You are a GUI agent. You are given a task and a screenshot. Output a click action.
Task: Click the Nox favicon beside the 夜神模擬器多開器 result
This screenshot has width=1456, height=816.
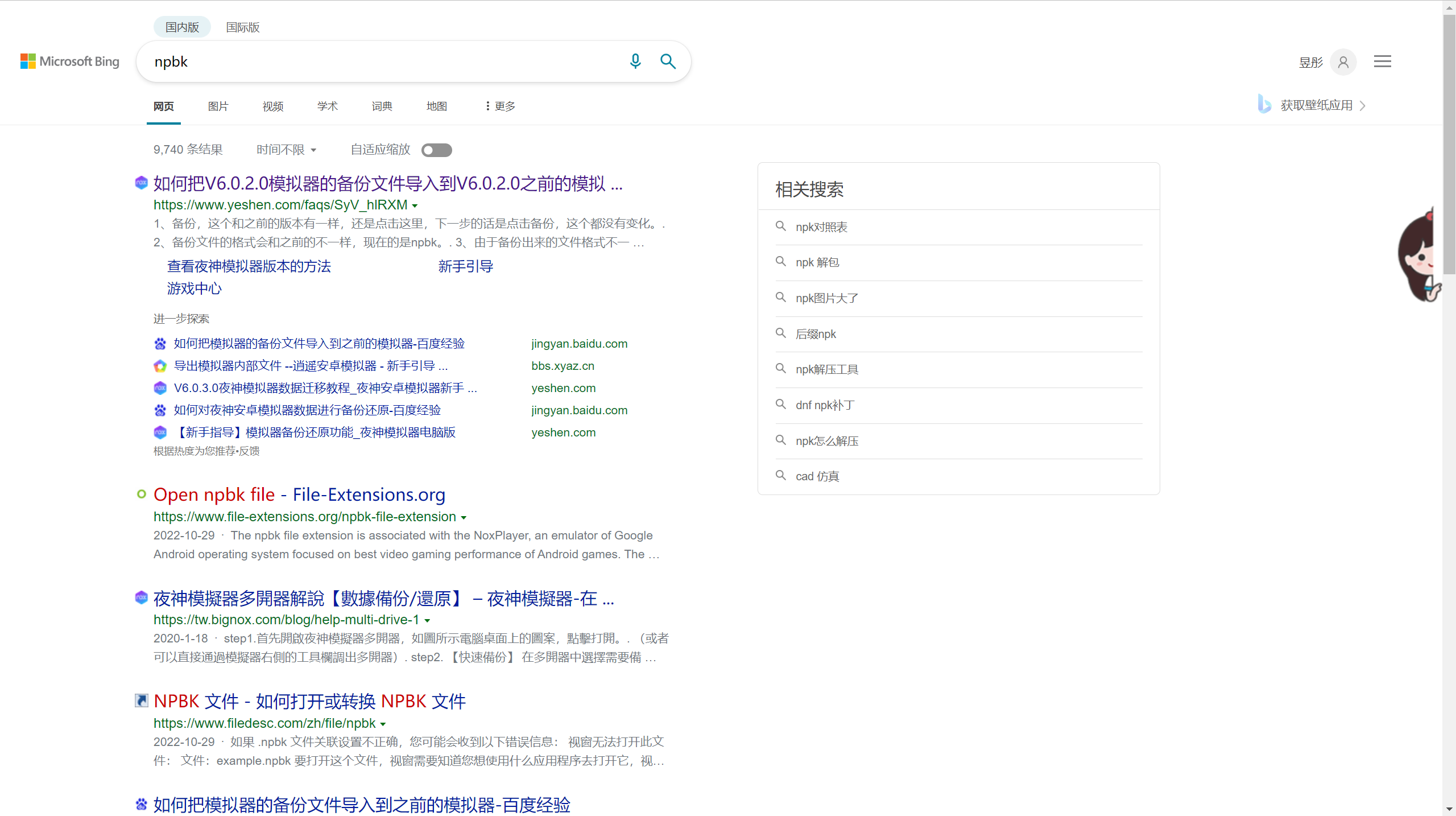coord(141,597)
